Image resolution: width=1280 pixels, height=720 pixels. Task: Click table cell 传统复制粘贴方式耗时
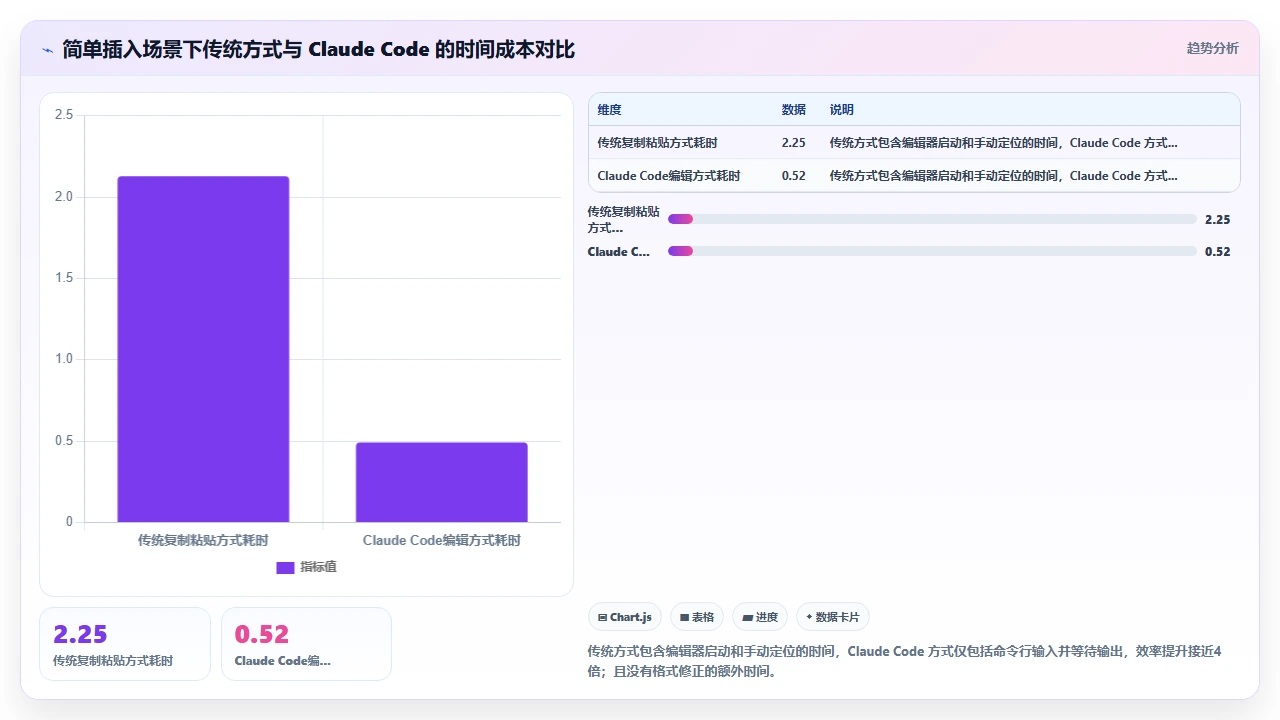click(657, 143)
